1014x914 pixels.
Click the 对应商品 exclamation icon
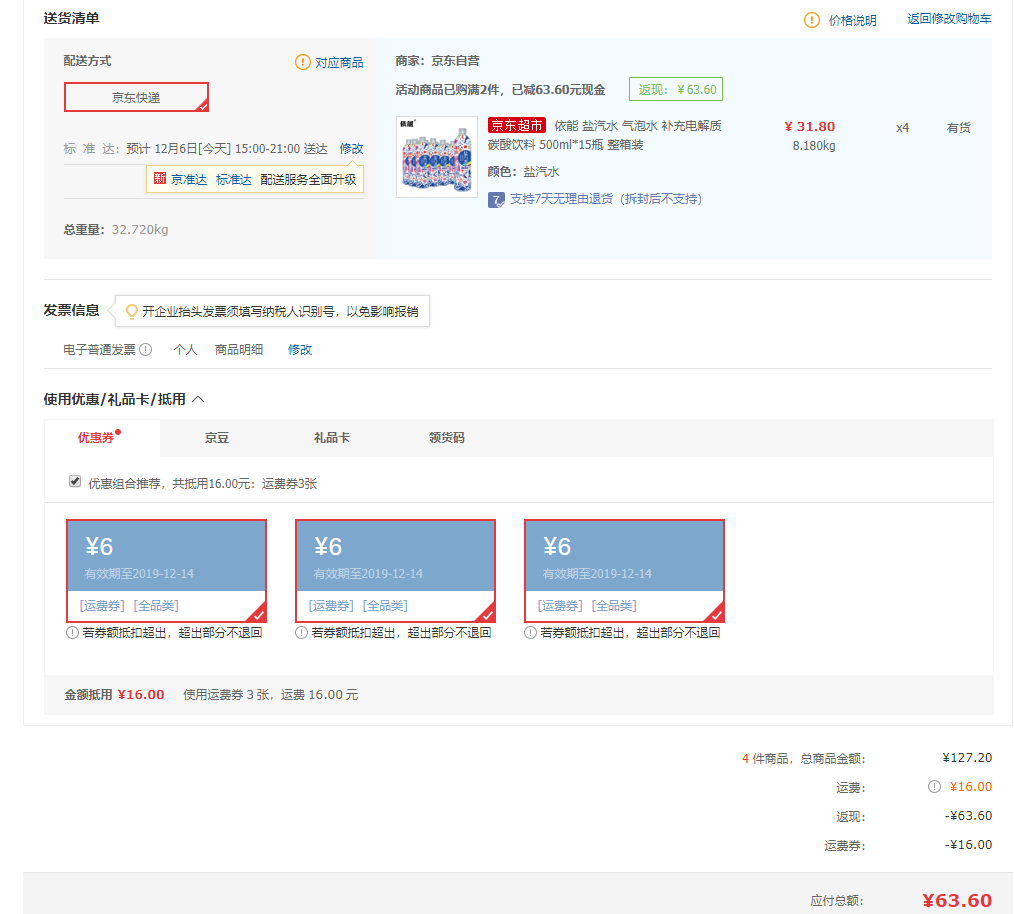(303, 62)
